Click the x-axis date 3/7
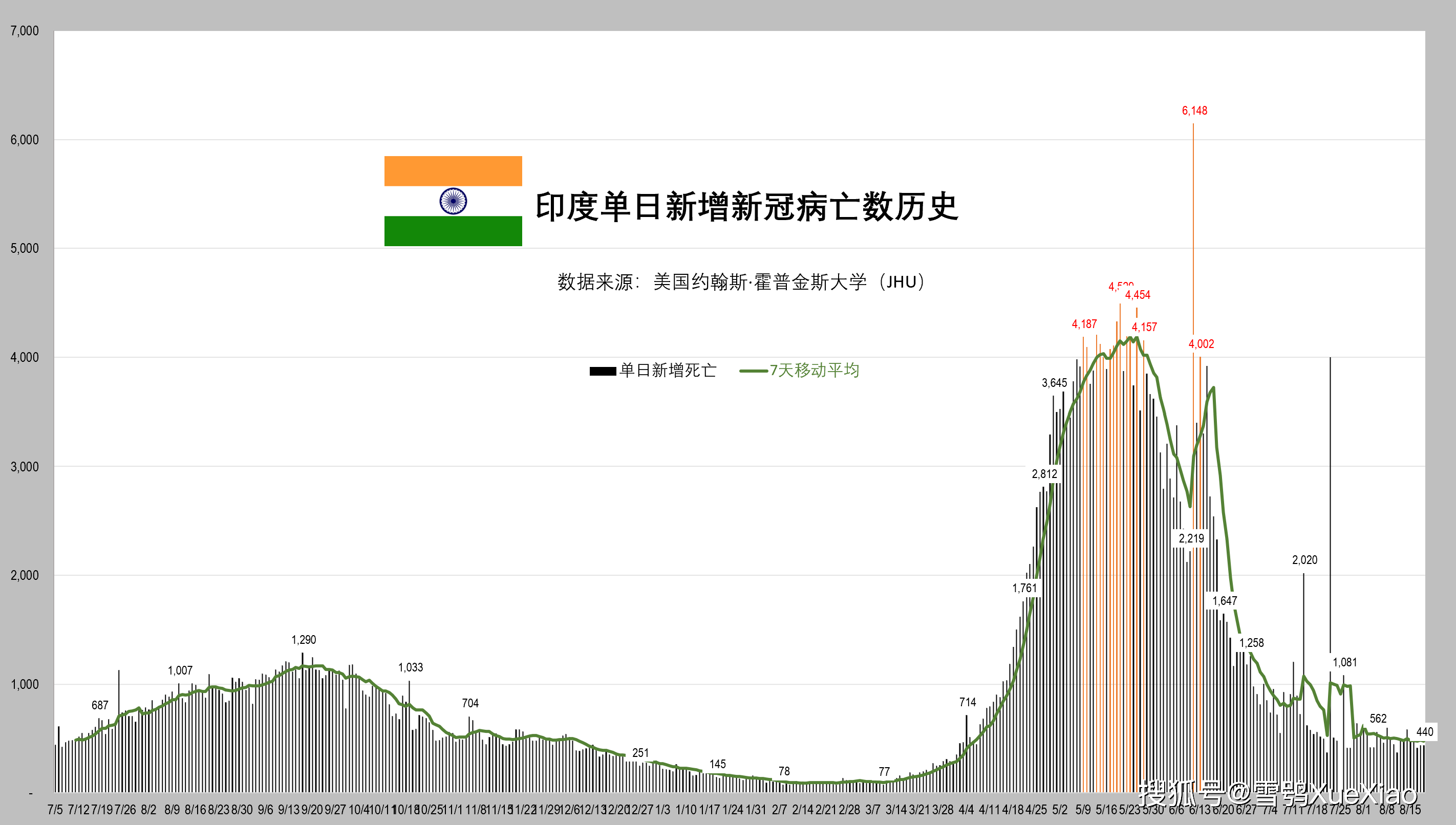 tap(873, 810)
